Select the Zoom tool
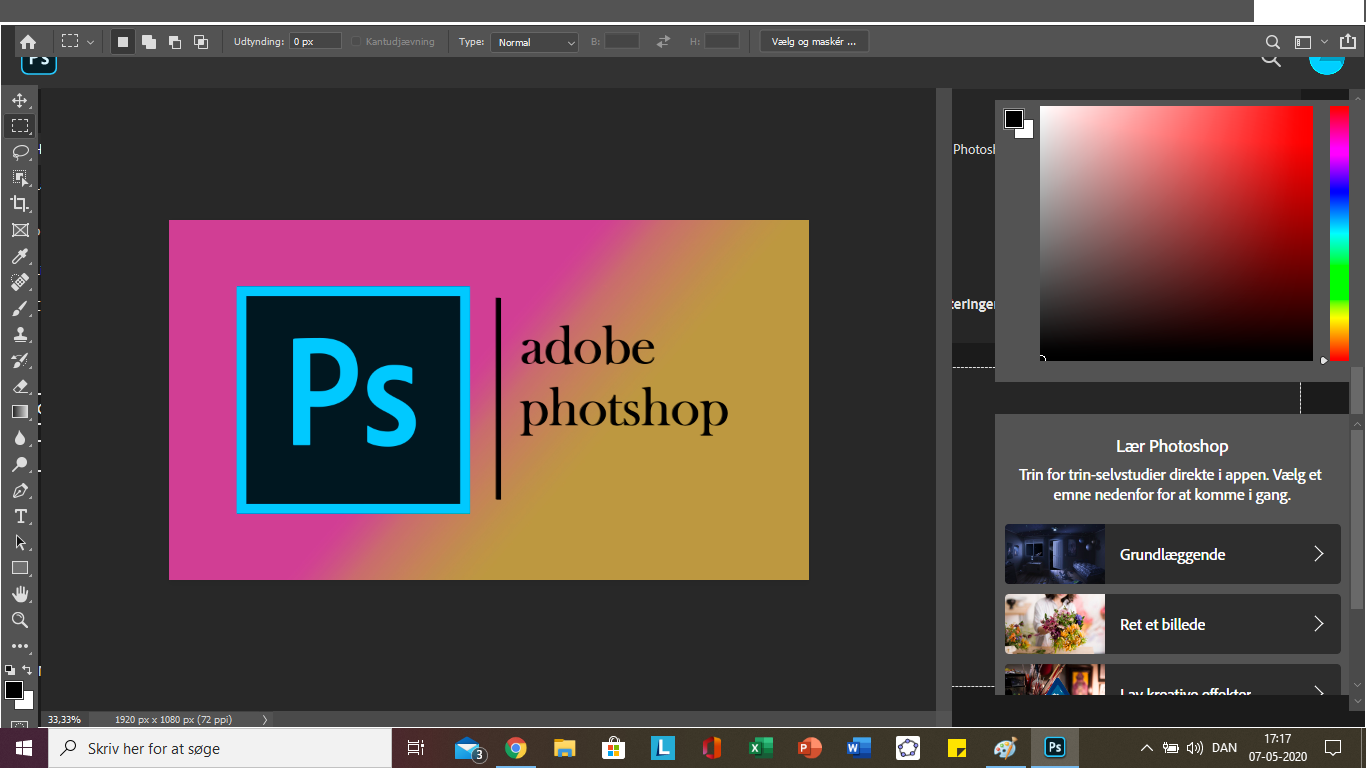Viewport: 1366px width, 768px height. tap(20, 620)
